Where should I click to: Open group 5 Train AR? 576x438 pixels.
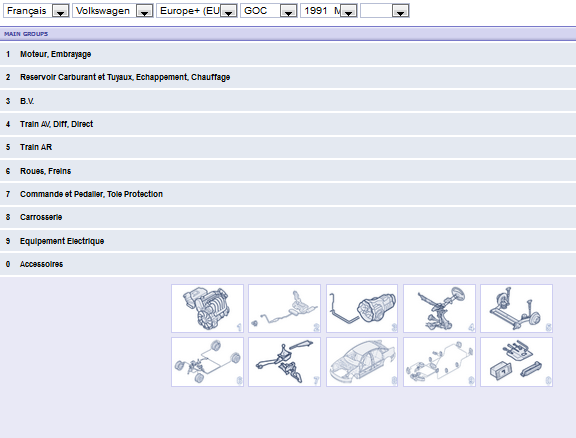coord(288,147)
